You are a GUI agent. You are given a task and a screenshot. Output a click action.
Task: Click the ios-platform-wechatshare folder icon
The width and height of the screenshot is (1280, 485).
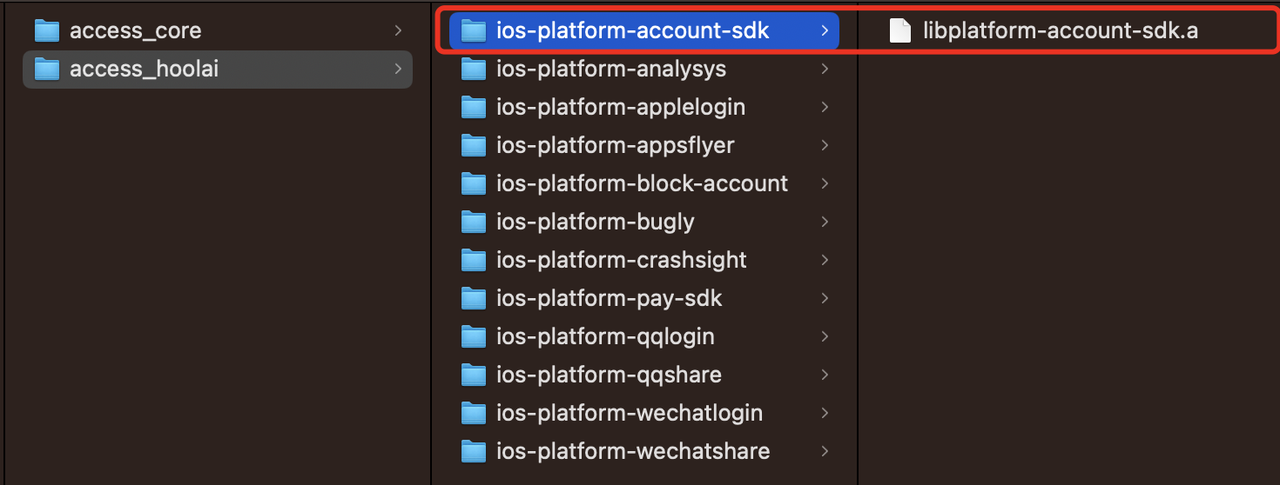pos(473,451)
